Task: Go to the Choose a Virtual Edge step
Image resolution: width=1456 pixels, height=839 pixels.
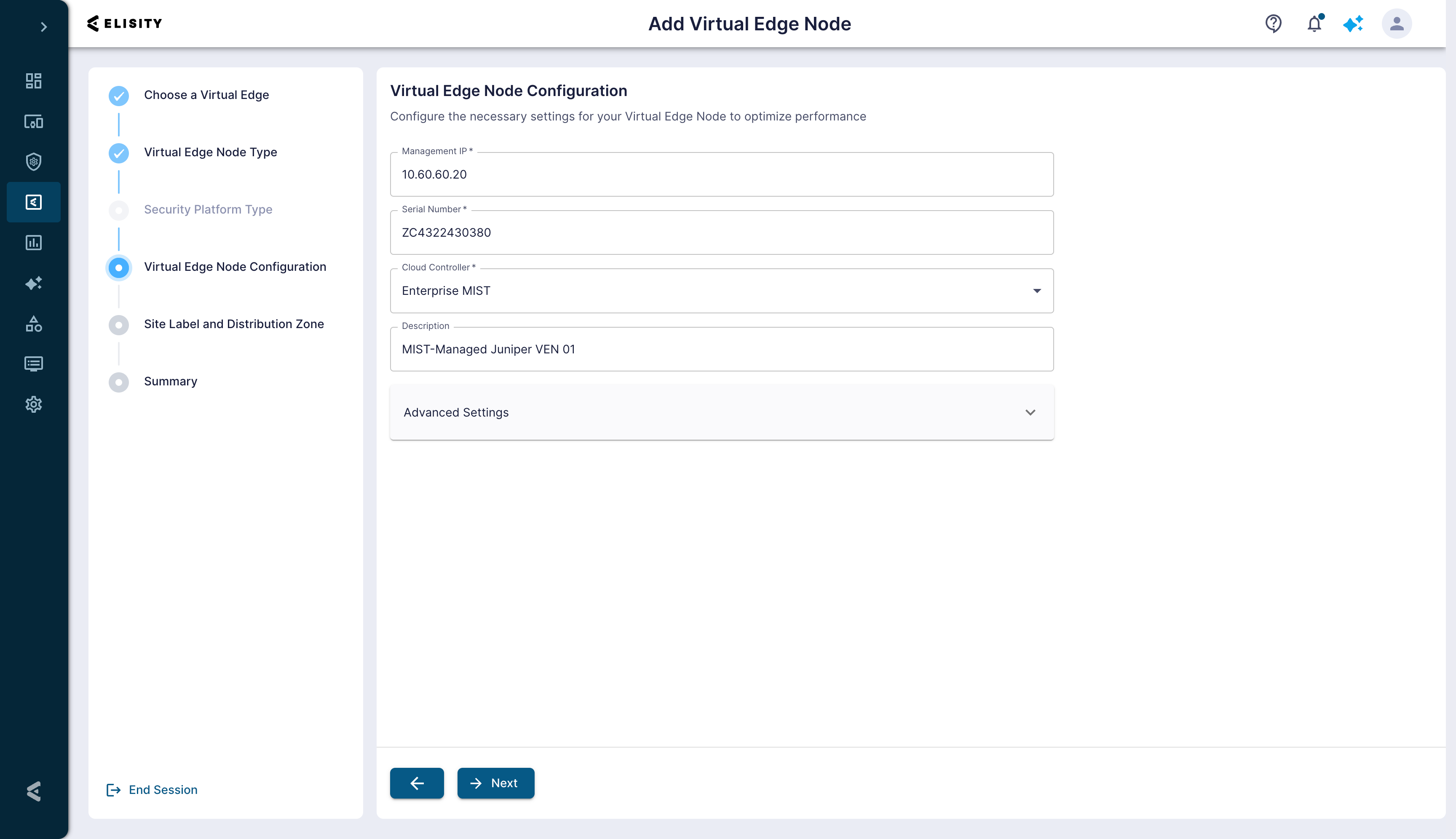Action: (x=206, y=95)
